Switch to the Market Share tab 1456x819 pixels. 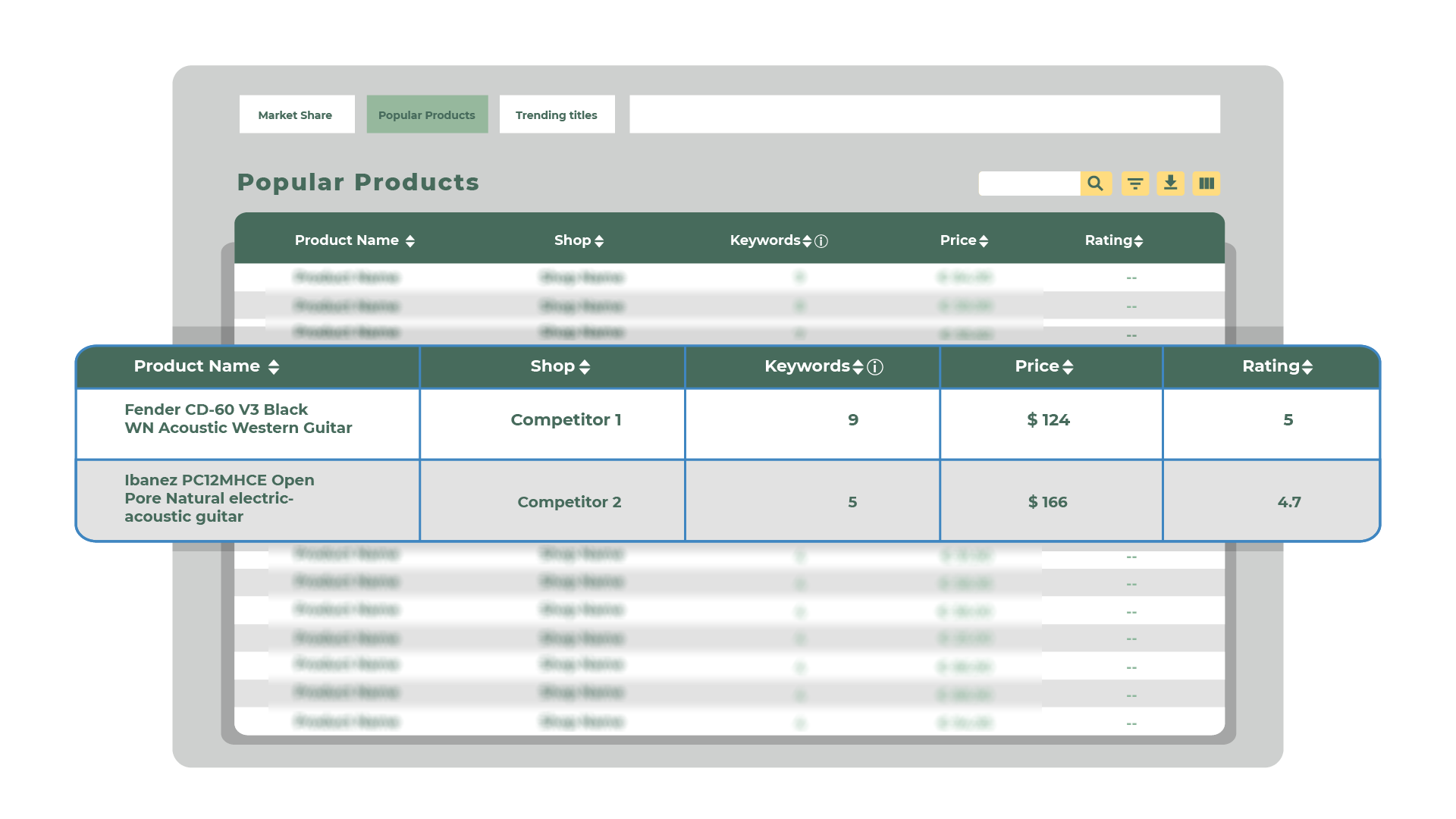(297, 115)
